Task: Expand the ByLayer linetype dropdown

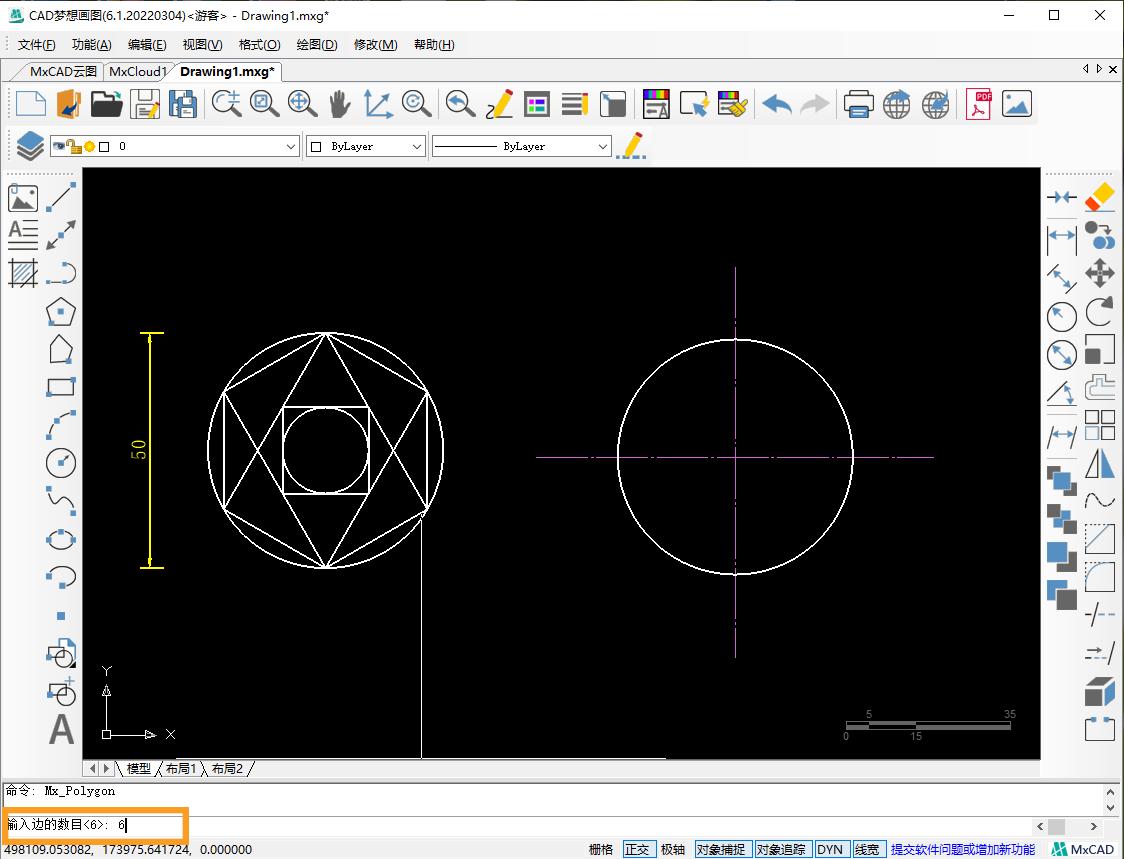Action: [602, 146]
